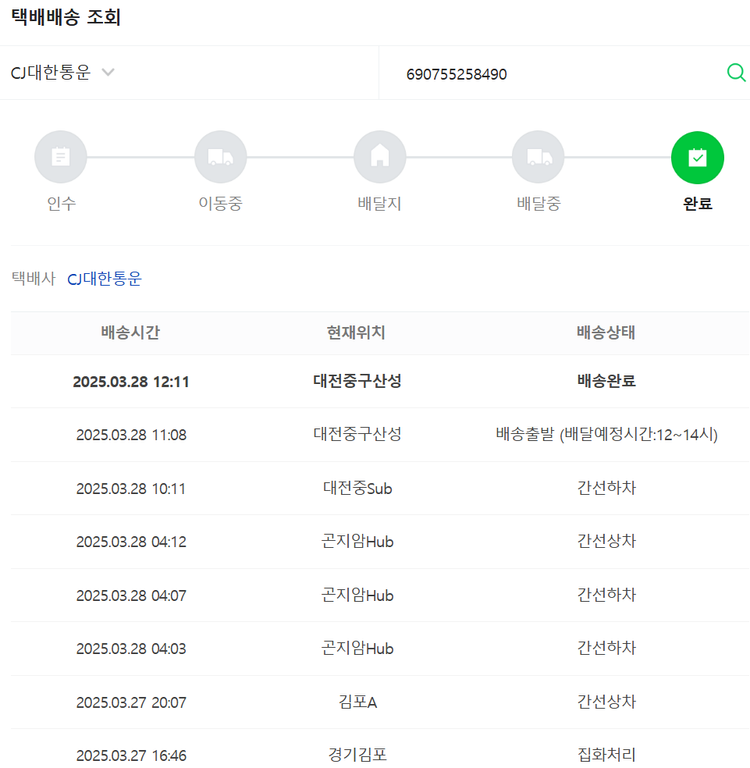Viewport: 750px width, 768px height.
Task: Click the blue CJ대한통운 courier link
Action: [104, 279]
